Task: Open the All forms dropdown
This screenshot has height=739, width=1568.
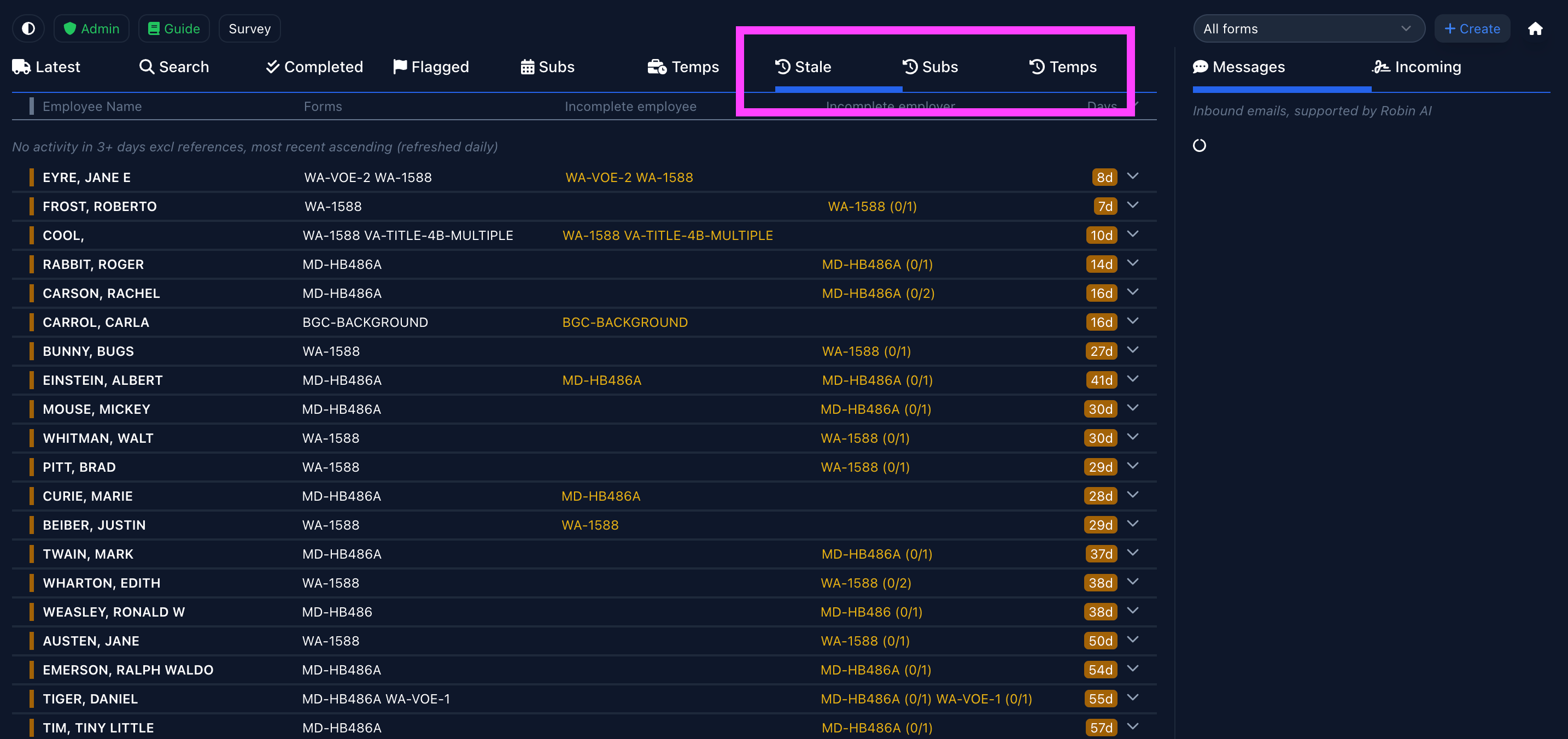Action: pos(1308,28)
